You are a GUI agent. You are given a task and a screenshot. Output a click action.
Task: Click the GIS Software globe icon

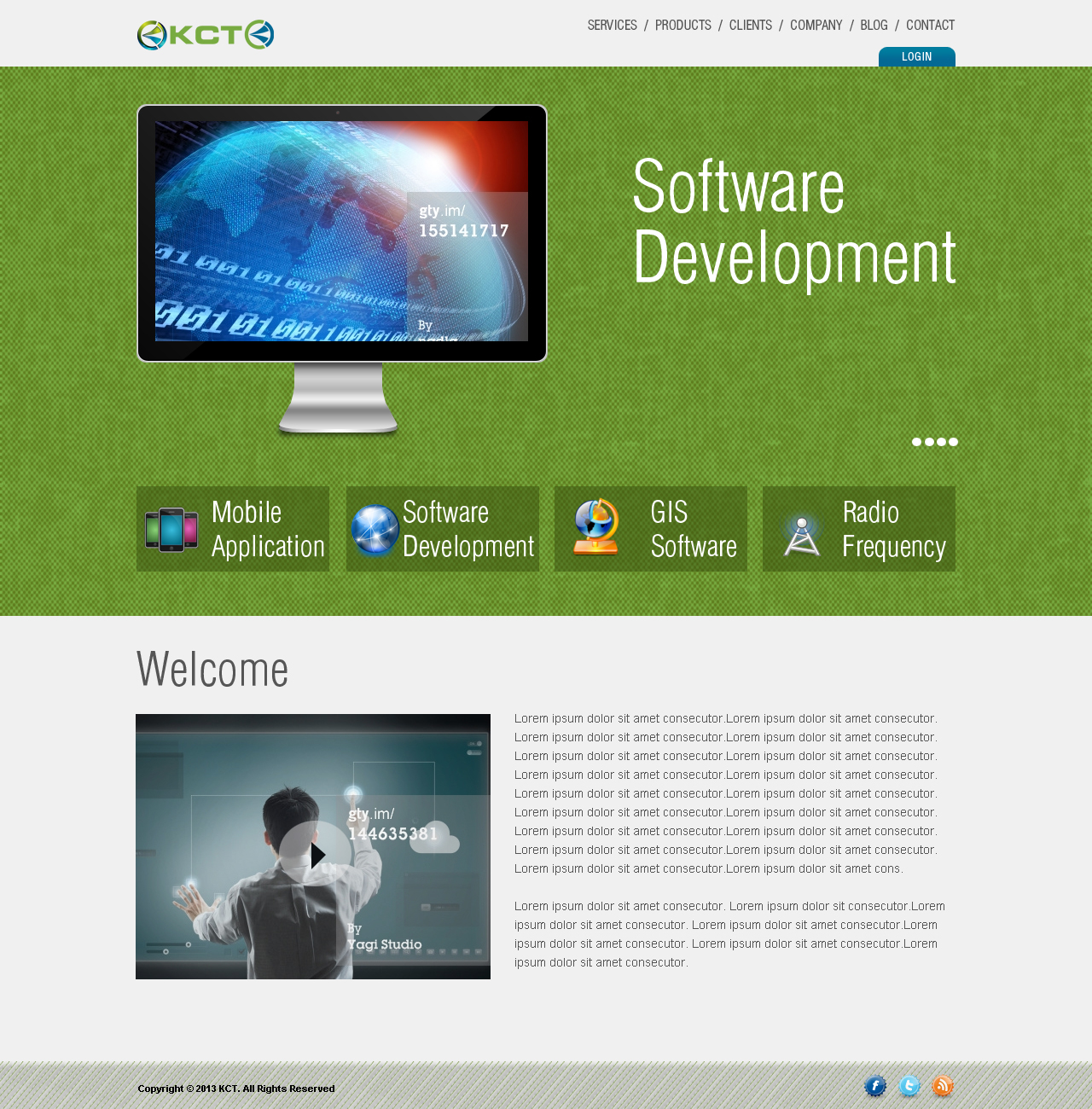point(595,527)
